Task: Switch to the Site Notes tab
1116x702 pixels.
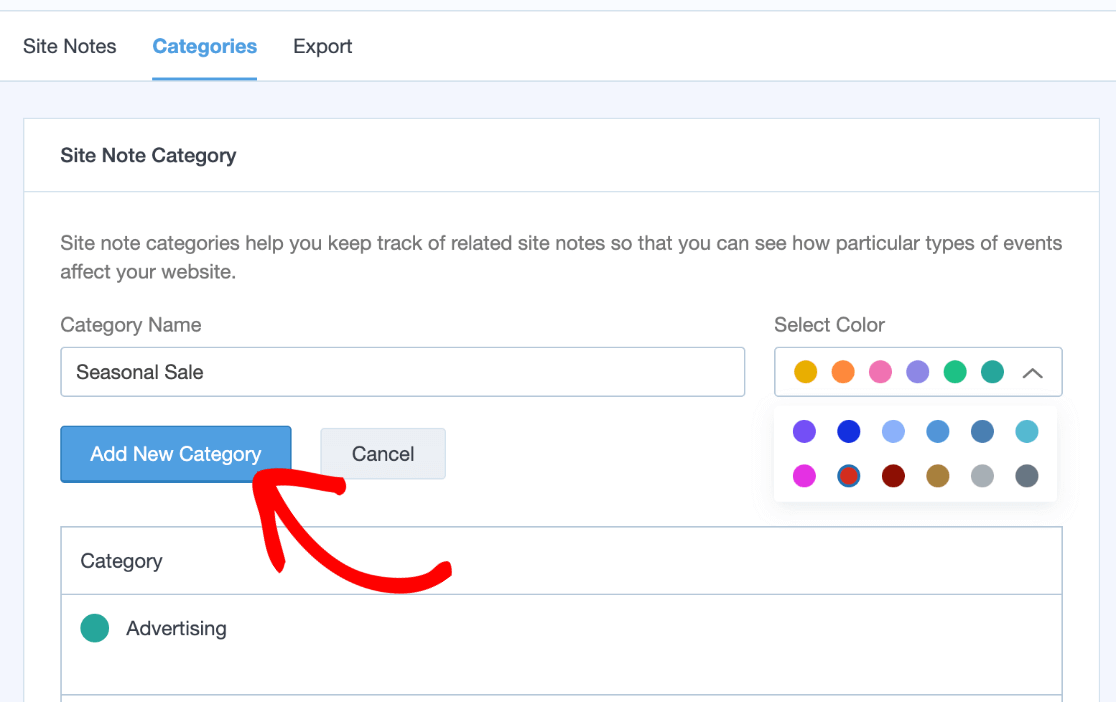Action: pos(68,46)
